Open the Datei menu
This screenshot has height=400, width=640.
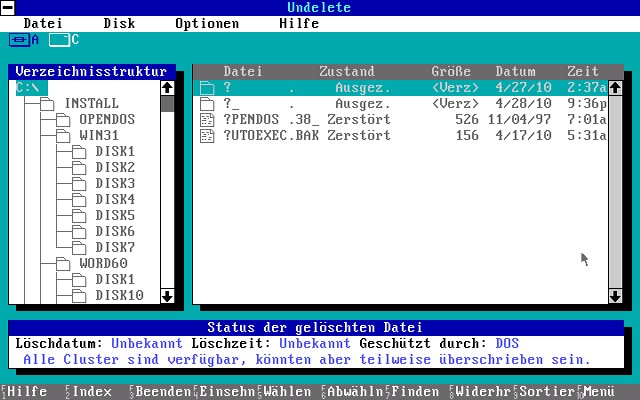tap(42, 23)
